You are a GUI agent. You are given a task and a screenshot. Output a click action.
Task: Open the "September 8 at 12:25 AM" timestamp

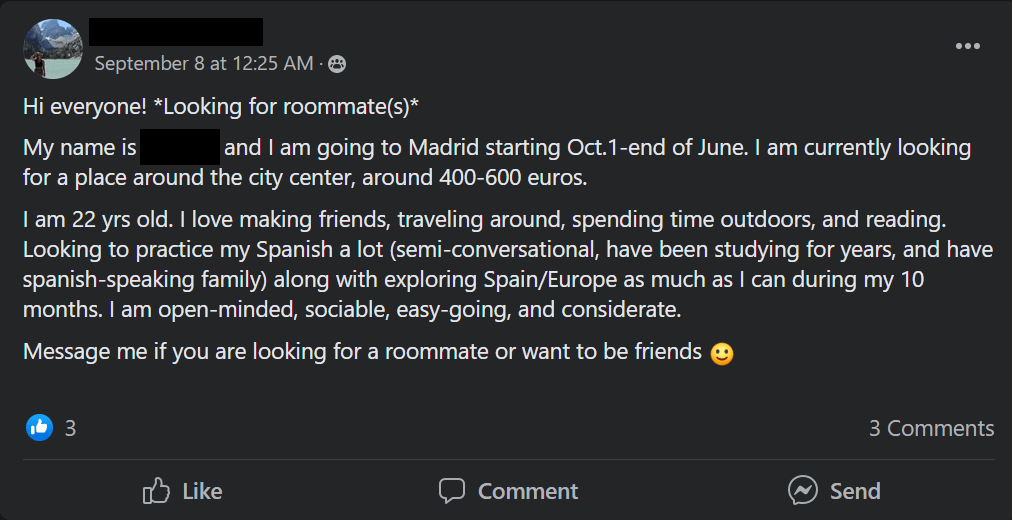point(203,63)
